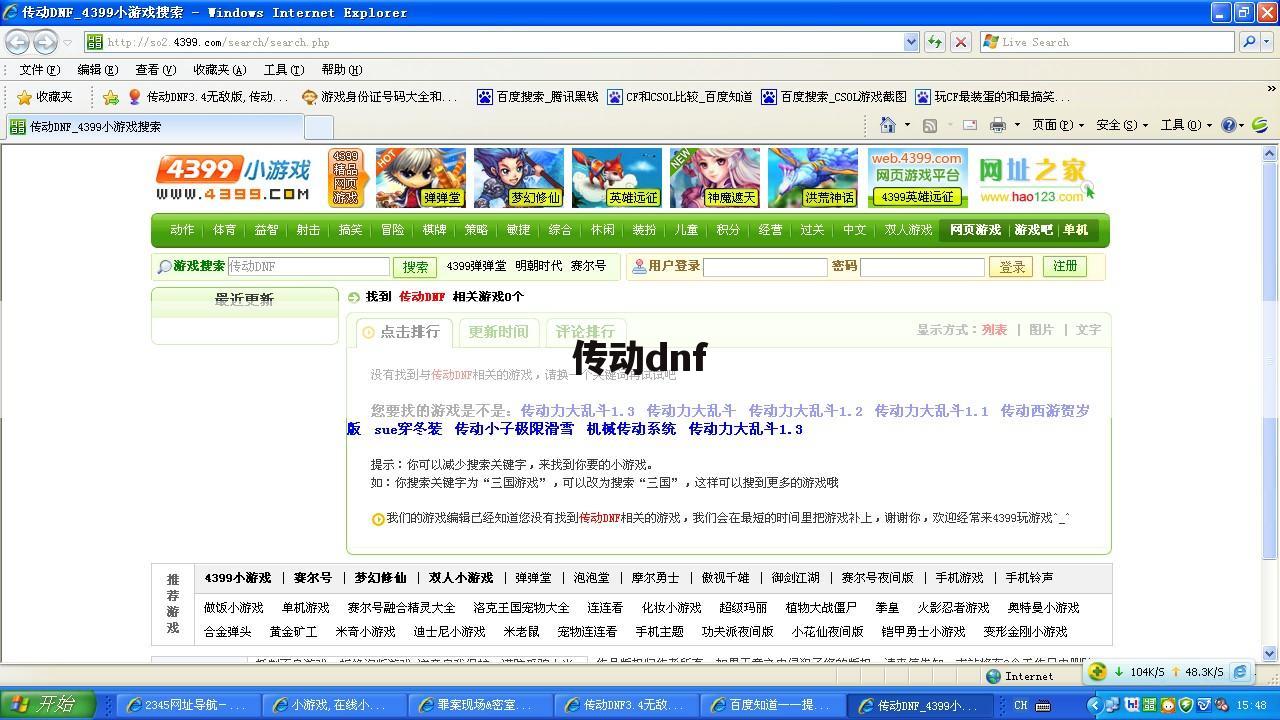The height and width of the screenshot is (720, 1280).
Task: Open the 机械传动系统 suggestion link
Action: 631,429
